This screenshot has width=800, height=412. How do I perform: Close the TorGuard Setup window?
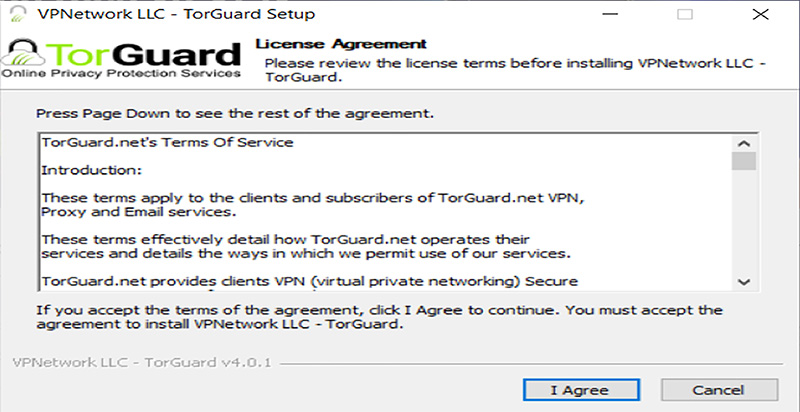click(x=760, y=14)
